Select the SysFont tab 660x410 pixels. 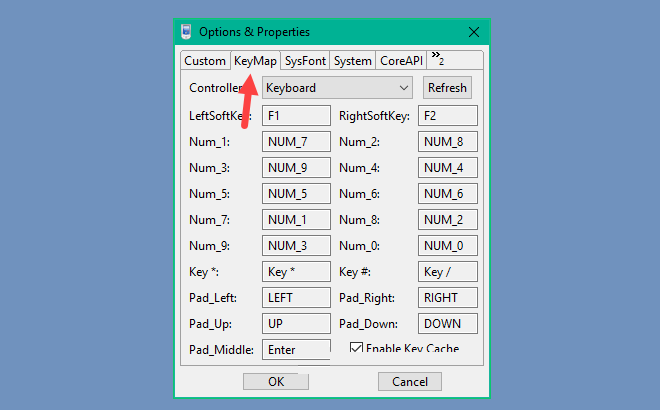click(x=305, y=61)
